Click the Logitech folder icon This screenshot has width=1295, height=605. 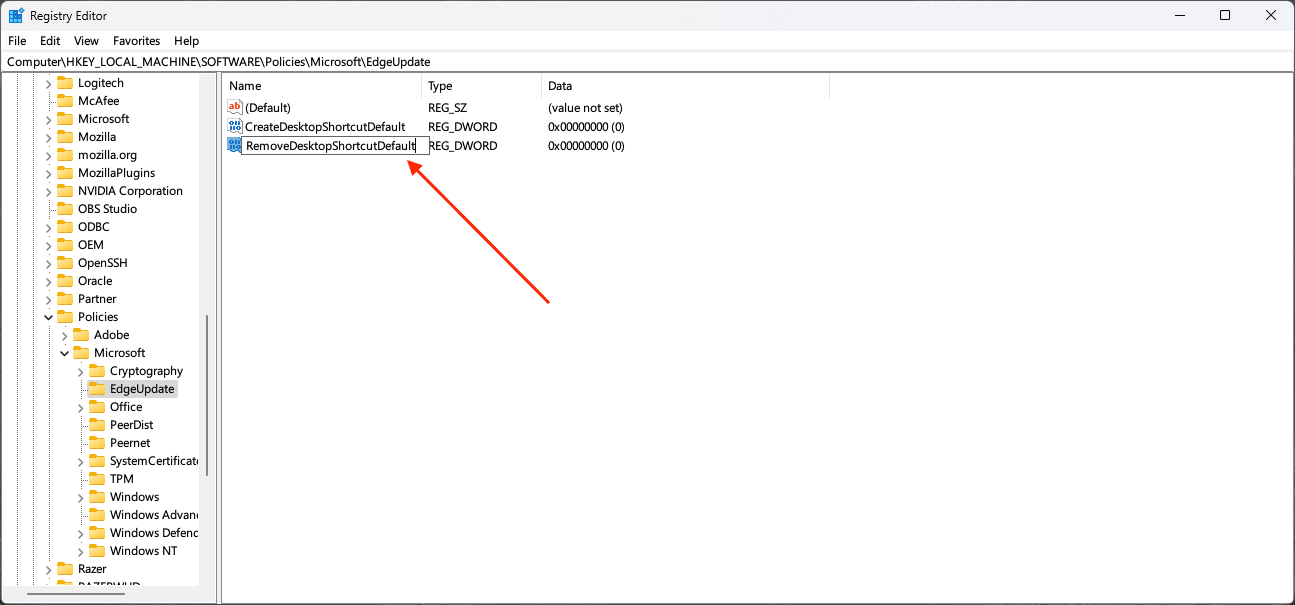65,83
